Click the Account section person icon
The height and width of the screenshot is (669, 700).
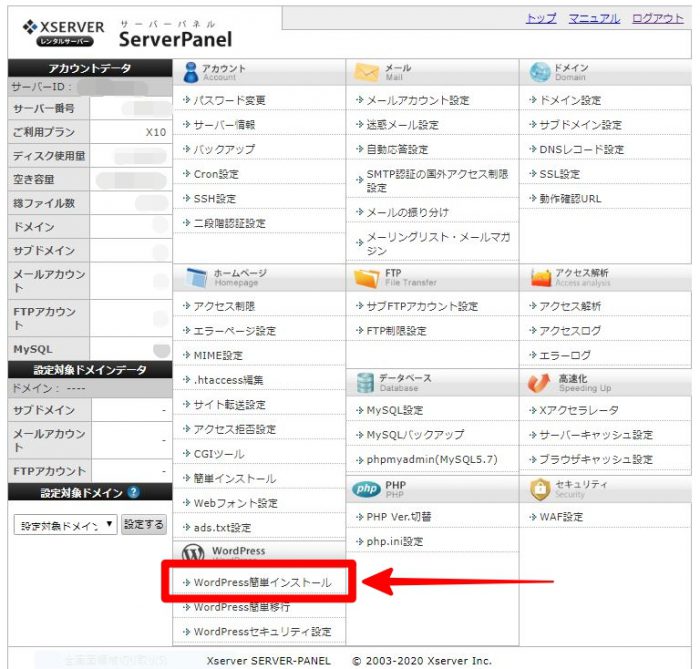[191, 72]
